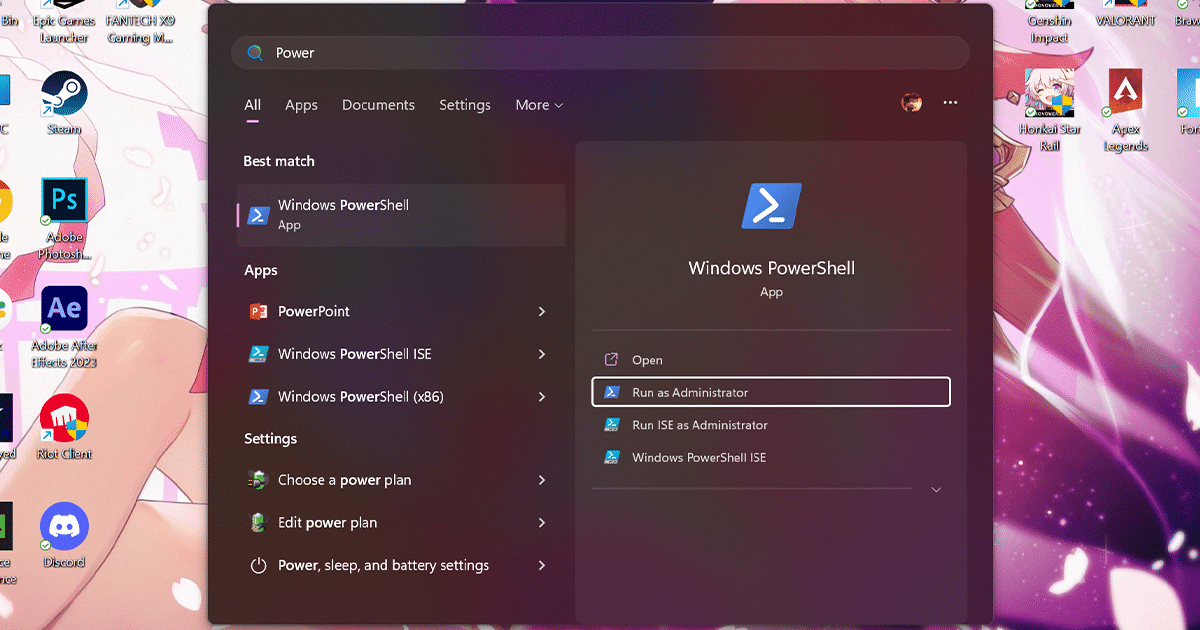Launch Adobe Photoshop from the desktop
1200x630 pixels.
(x=63, y=200)
